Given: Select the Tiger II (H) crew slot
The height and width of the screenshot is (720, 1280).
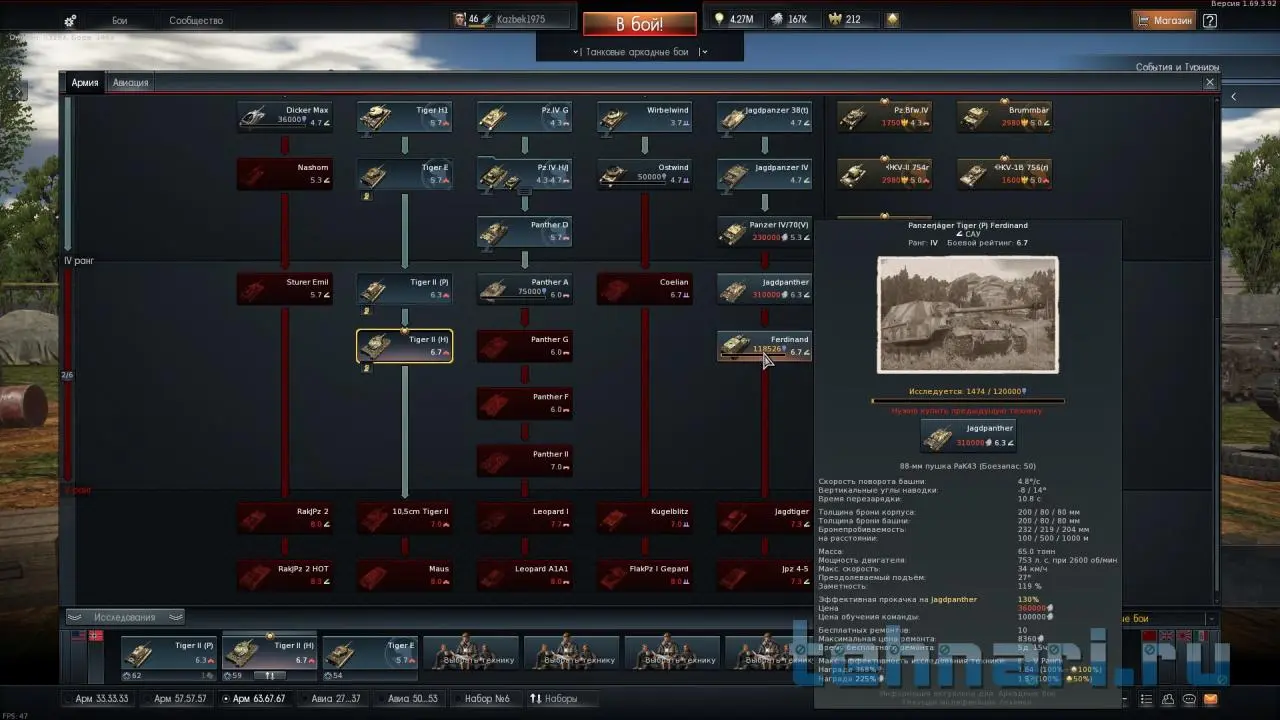Looking at the screenshot, I should point(270,654).
